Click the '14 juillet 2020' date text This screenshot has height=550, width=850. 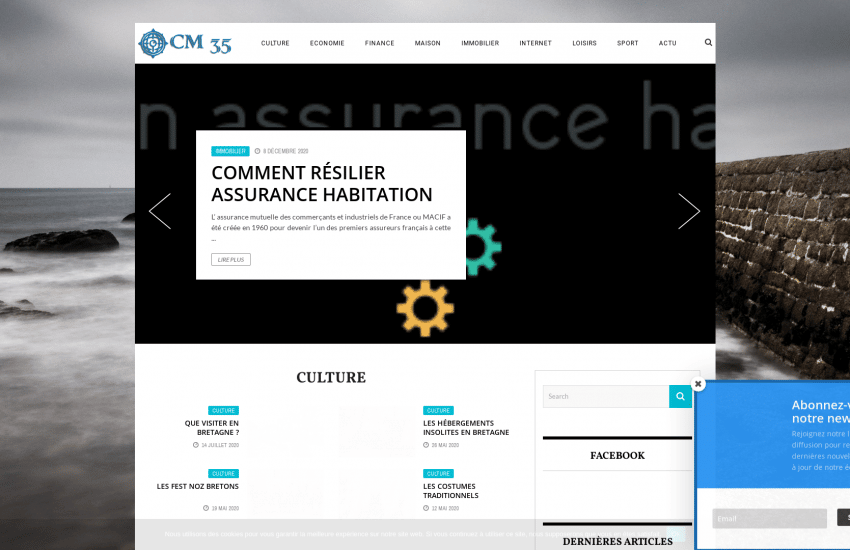coord(220,445)
